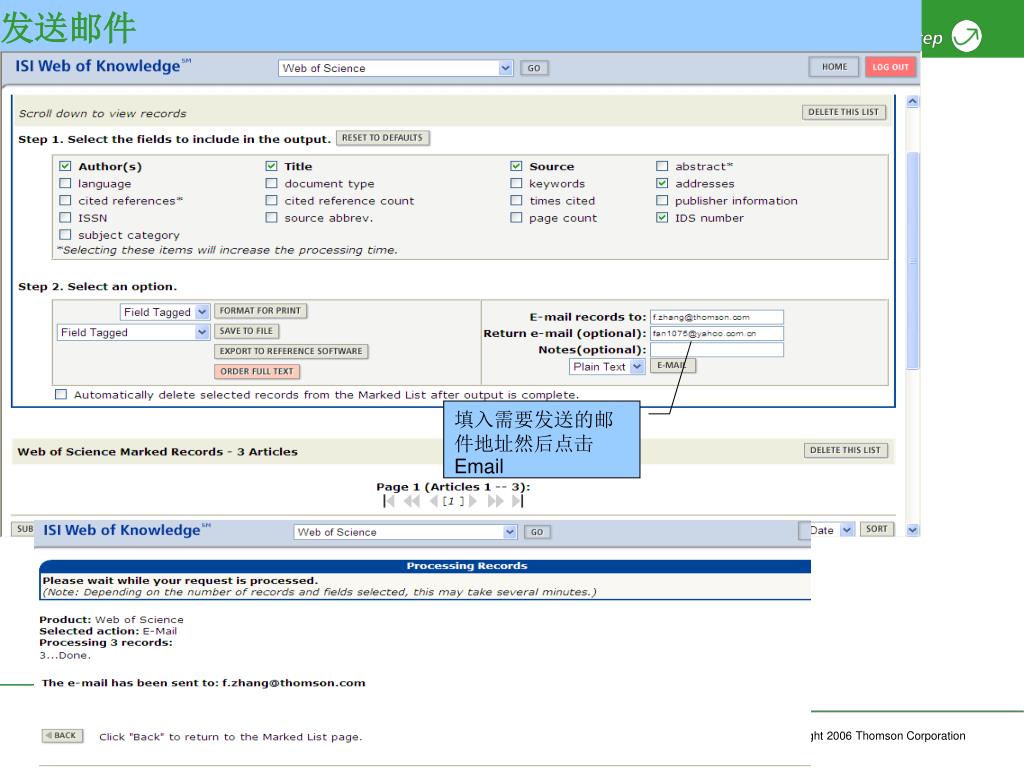Go to previous page arrow
Screen dimensions: 1024x768
tap(433, 501)
